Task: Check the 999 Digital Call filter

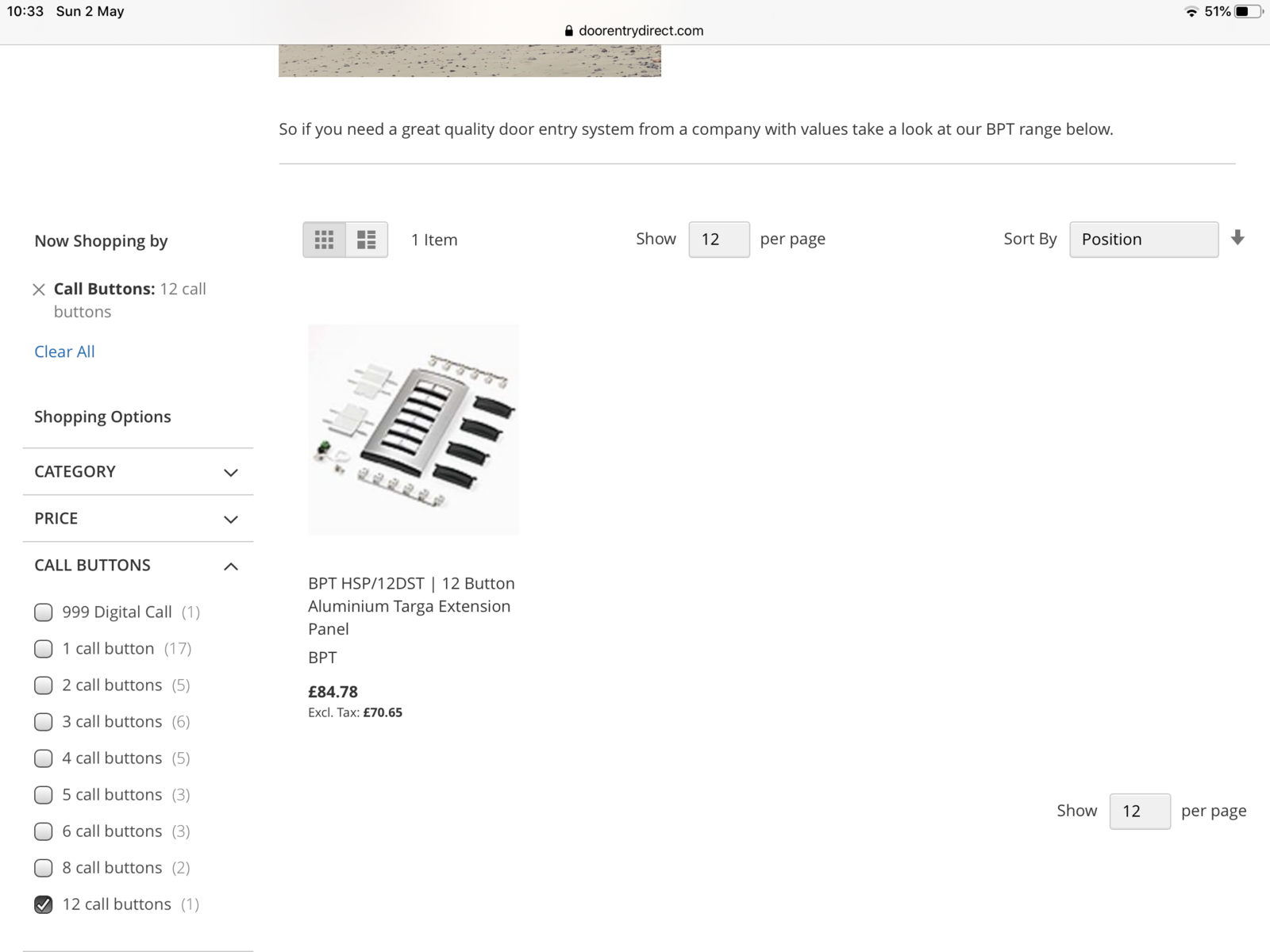Action: (44, 612)
